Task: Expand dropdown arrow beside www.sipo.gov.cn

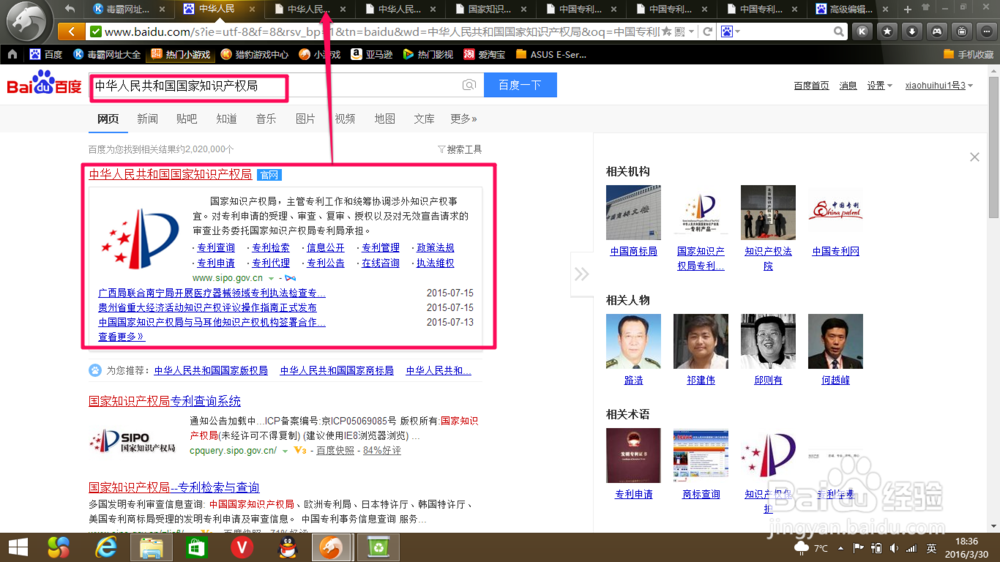Action: (x=271, y=278)
